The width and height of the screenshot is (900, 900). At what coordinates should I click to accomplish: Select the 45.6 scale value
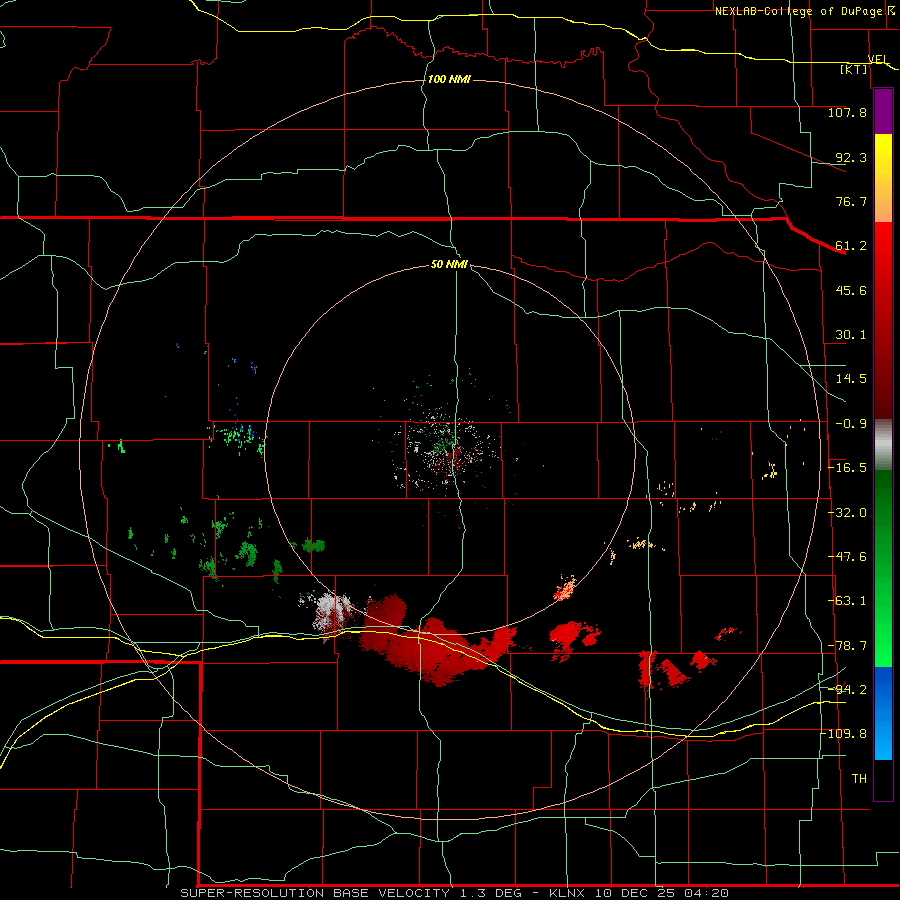tap(851, 290)
